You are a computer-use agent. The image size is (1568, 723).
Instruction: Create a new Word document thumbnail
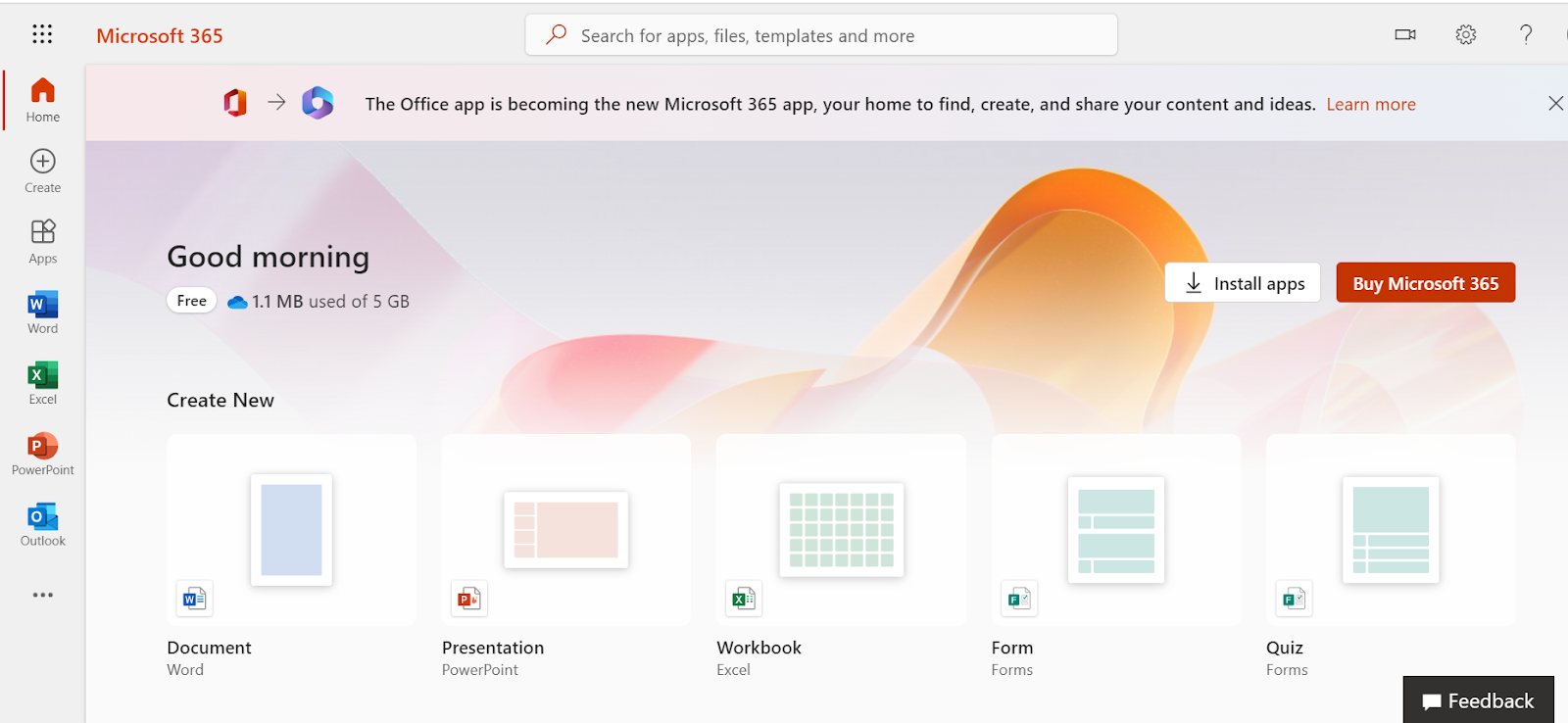tap(291, 529)
